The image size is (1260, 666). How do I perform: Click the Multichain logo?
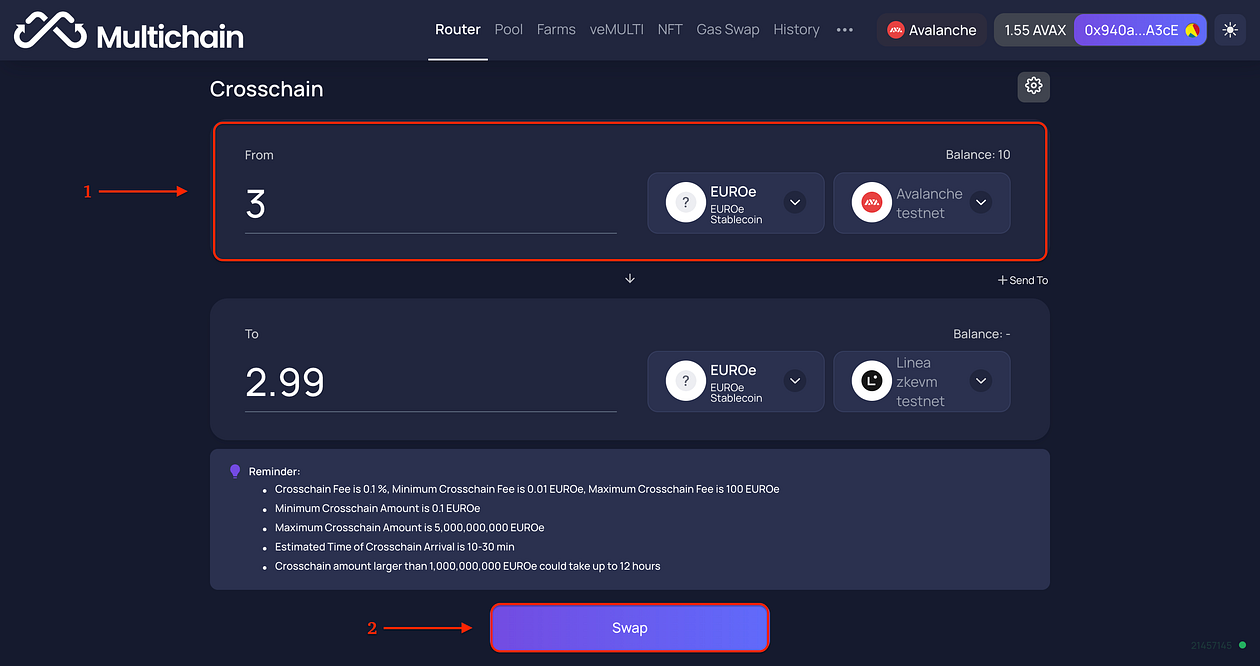(x=128, y=31)
